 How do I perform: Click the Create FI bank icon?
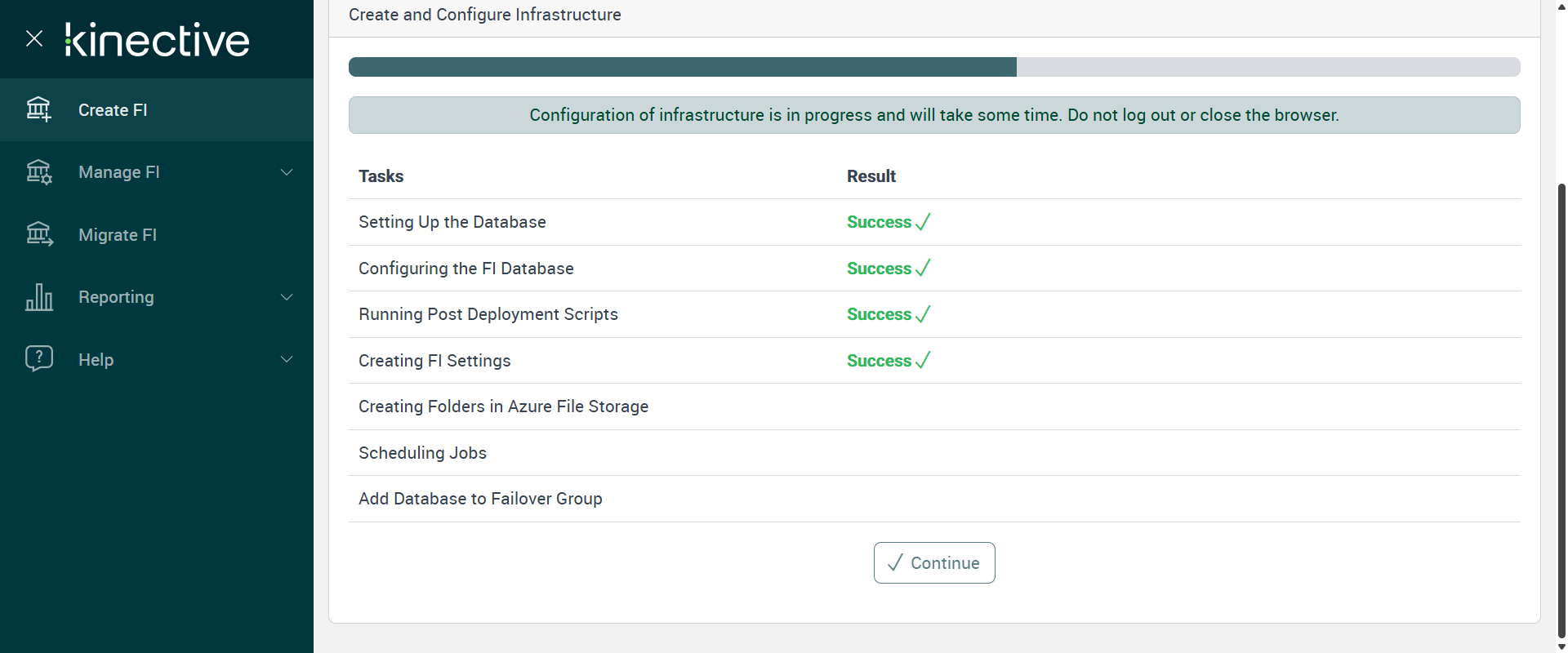tap(38, 109)
